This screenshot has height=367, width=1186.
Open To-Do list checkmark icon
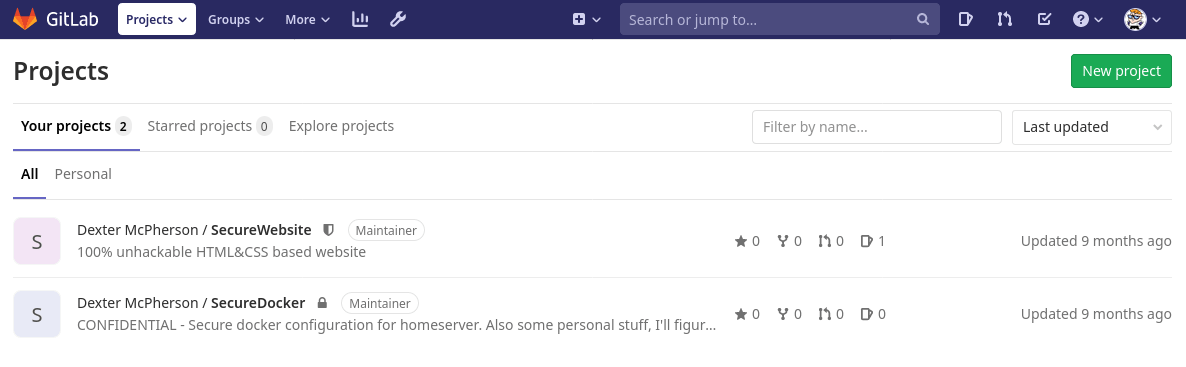click(x=1044, y=20)
